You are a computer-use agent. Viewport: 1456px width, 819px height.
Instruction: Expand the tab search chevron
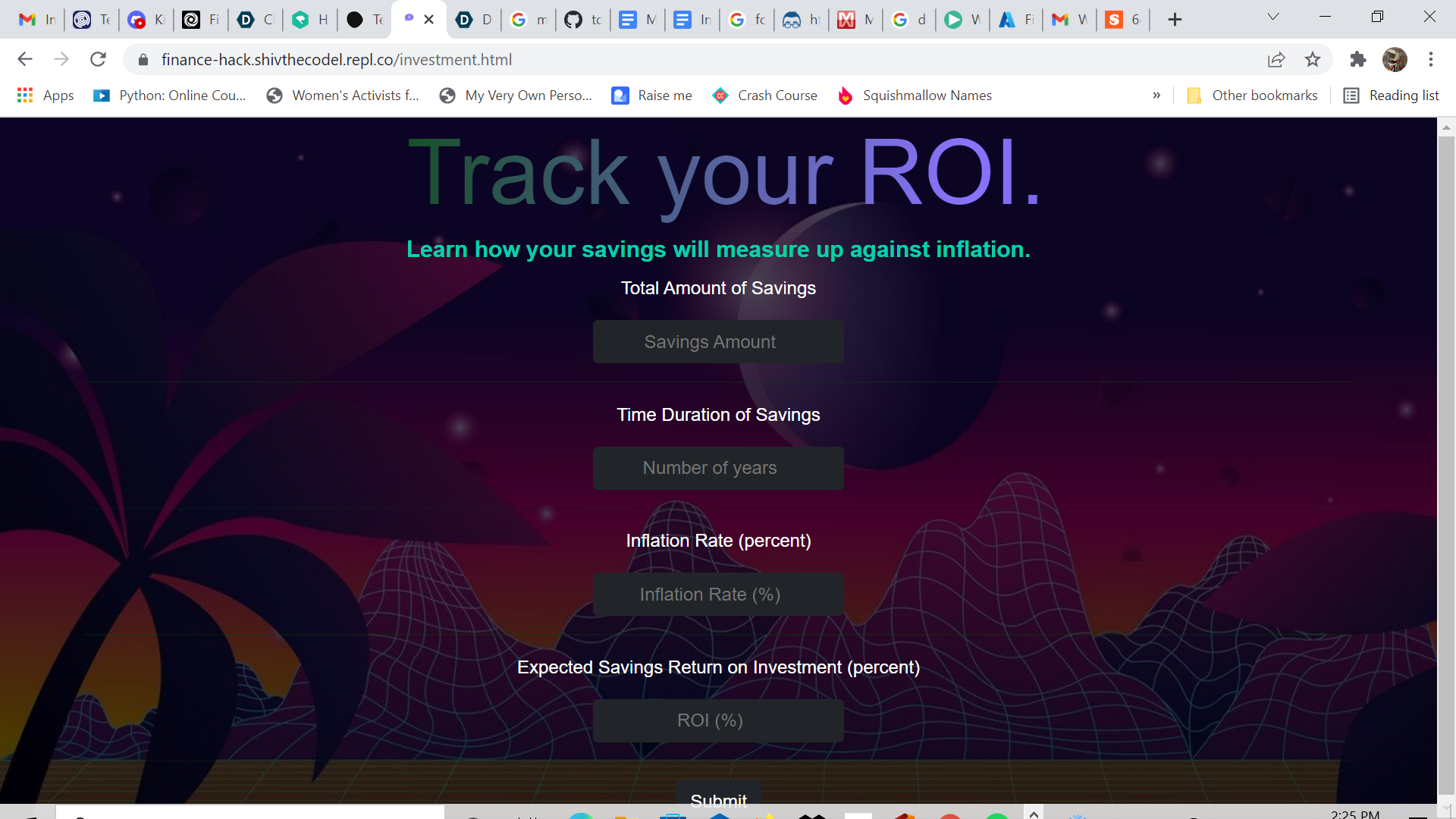tap(1273, 17)
